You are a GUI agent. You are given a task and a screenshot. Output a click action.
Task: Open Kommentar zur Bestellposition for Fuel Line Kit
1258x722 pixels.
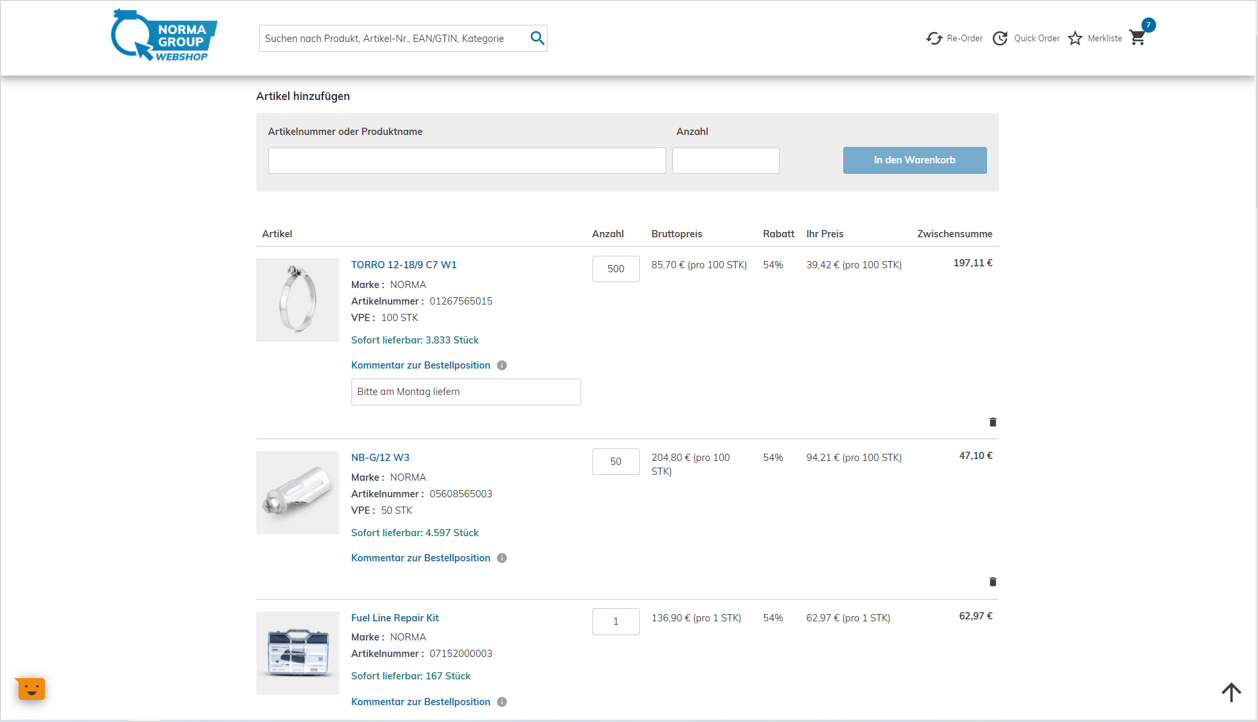(421, 702)
